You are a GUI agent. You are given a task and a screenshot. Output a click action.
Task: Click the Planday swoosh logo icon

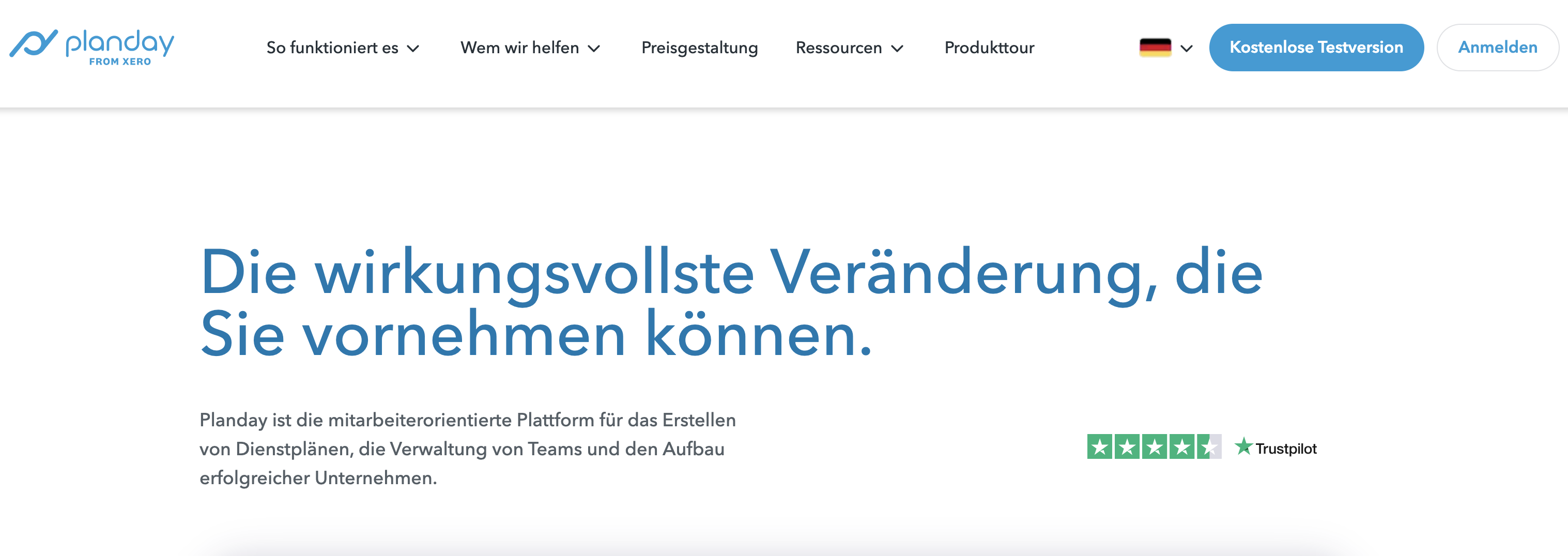point(34,44)
